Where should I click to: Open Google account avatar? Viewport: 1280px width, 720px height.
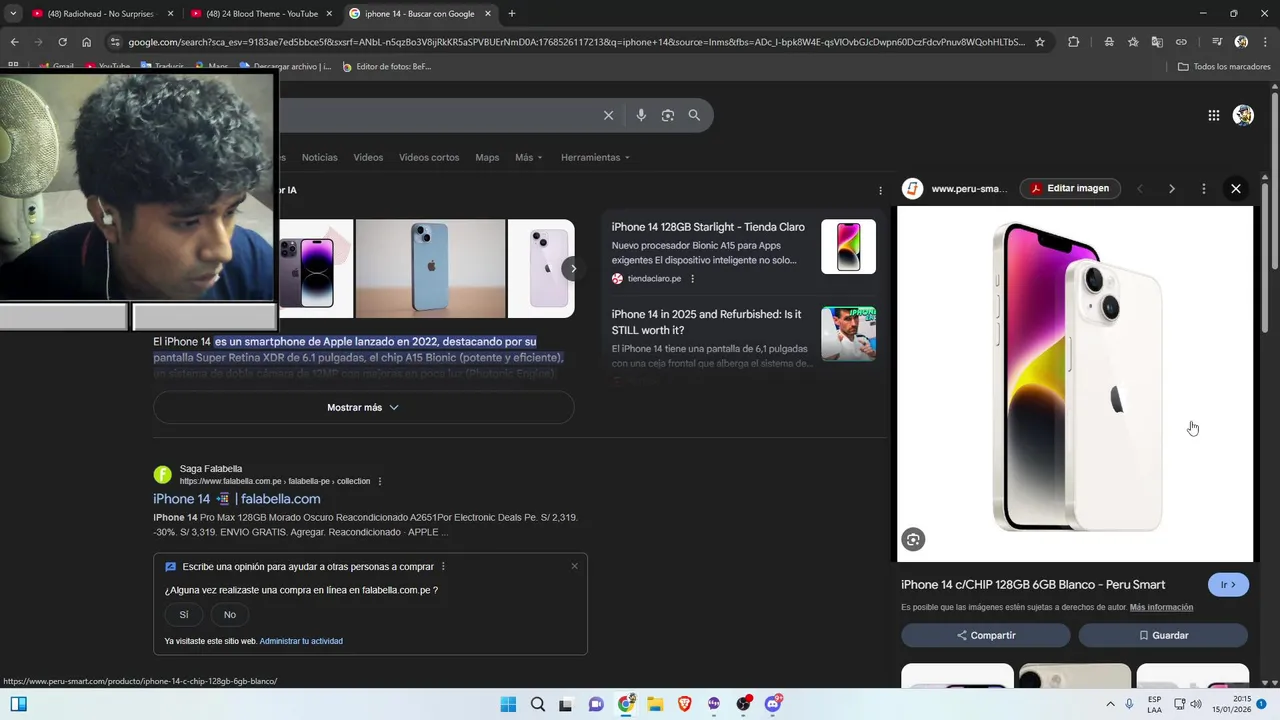(1243, 115)
